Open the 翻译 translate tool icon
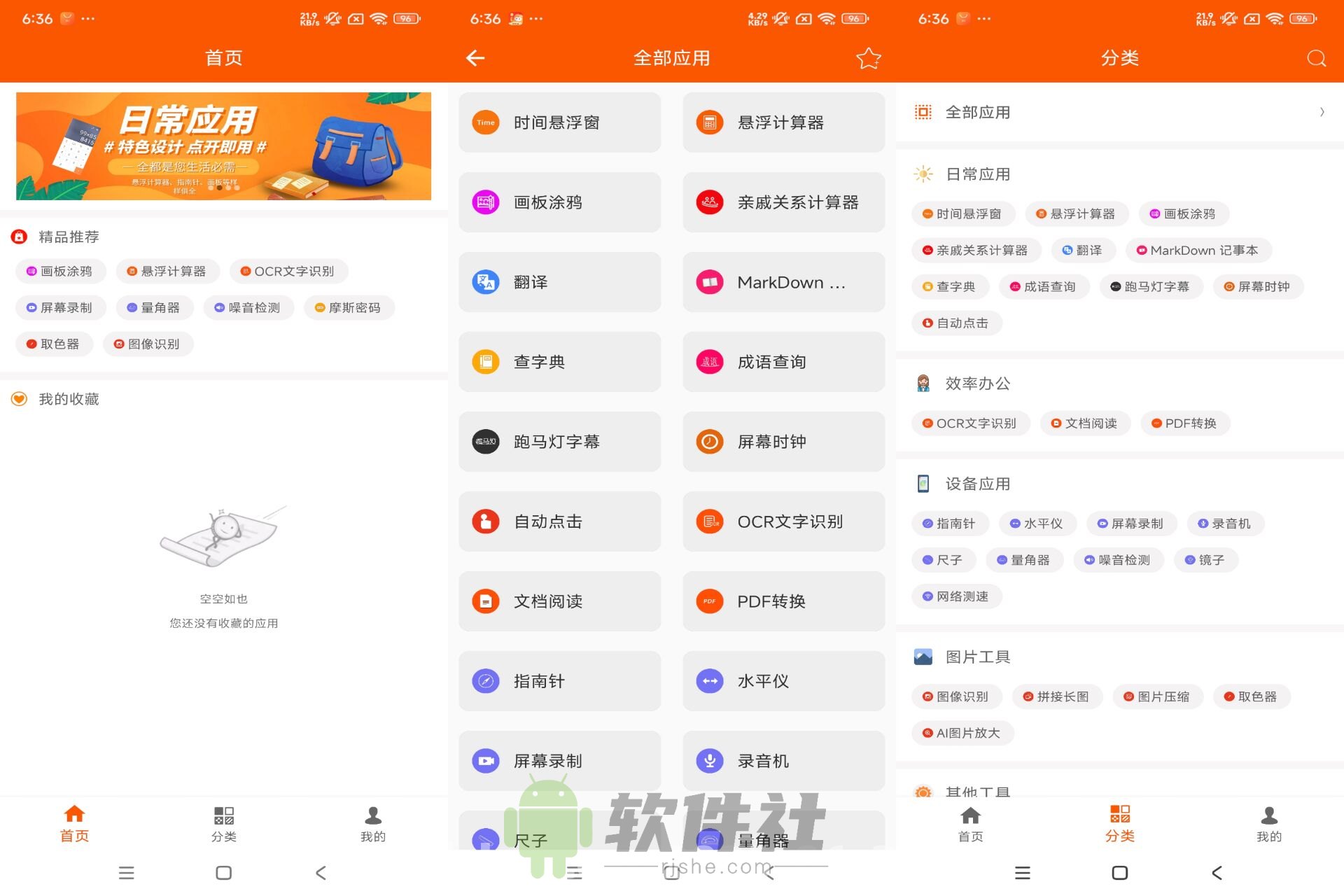 point(559,282)
